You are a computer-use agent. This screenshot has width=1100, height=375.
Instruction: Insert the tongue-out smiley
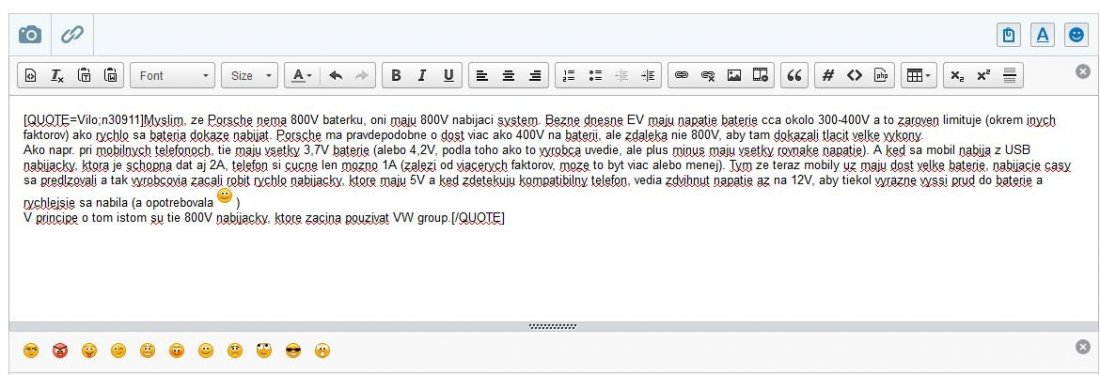point(89,350)
